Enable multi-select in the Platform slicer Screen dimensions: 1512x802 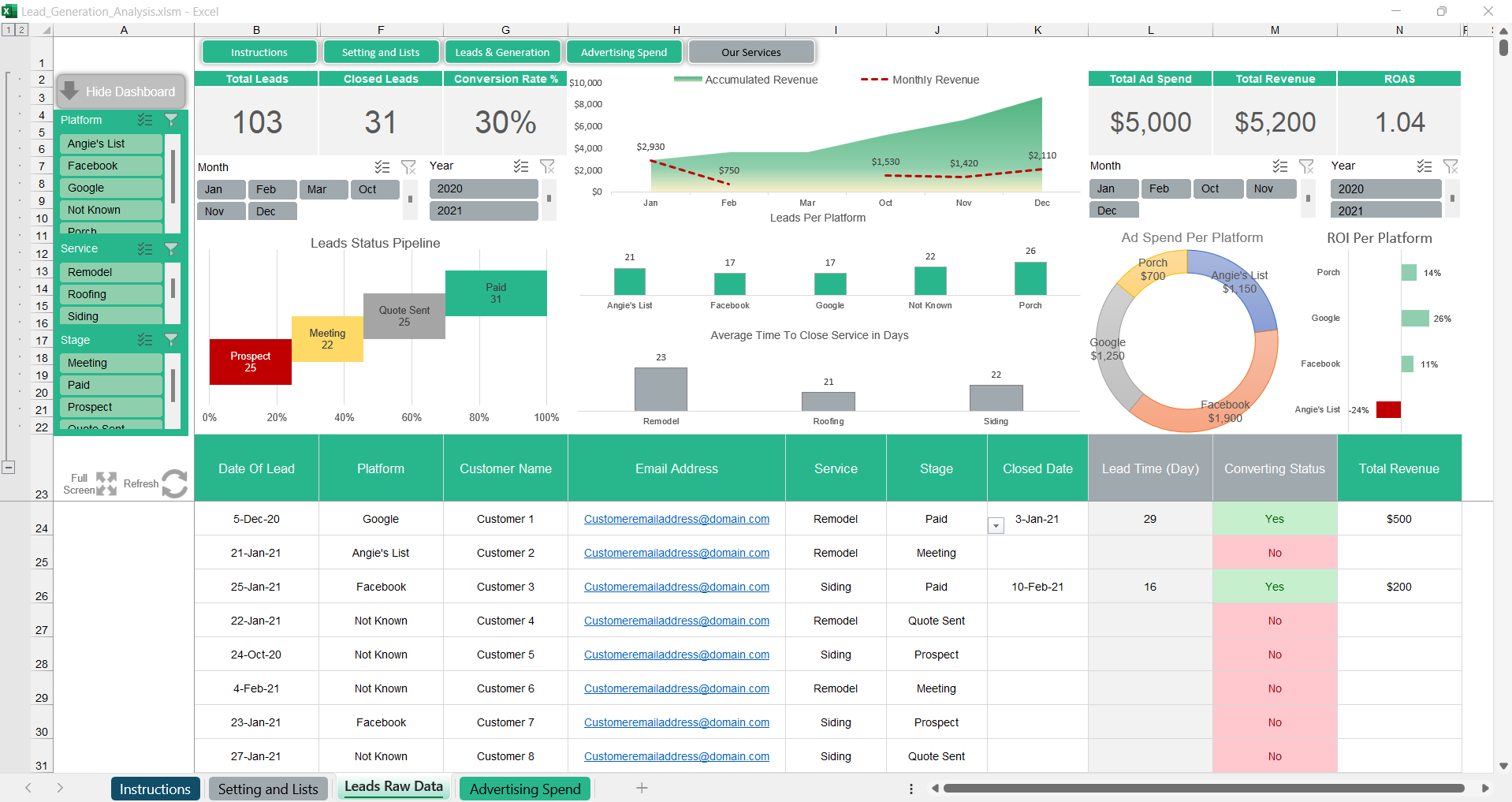(x=145, y=120)
